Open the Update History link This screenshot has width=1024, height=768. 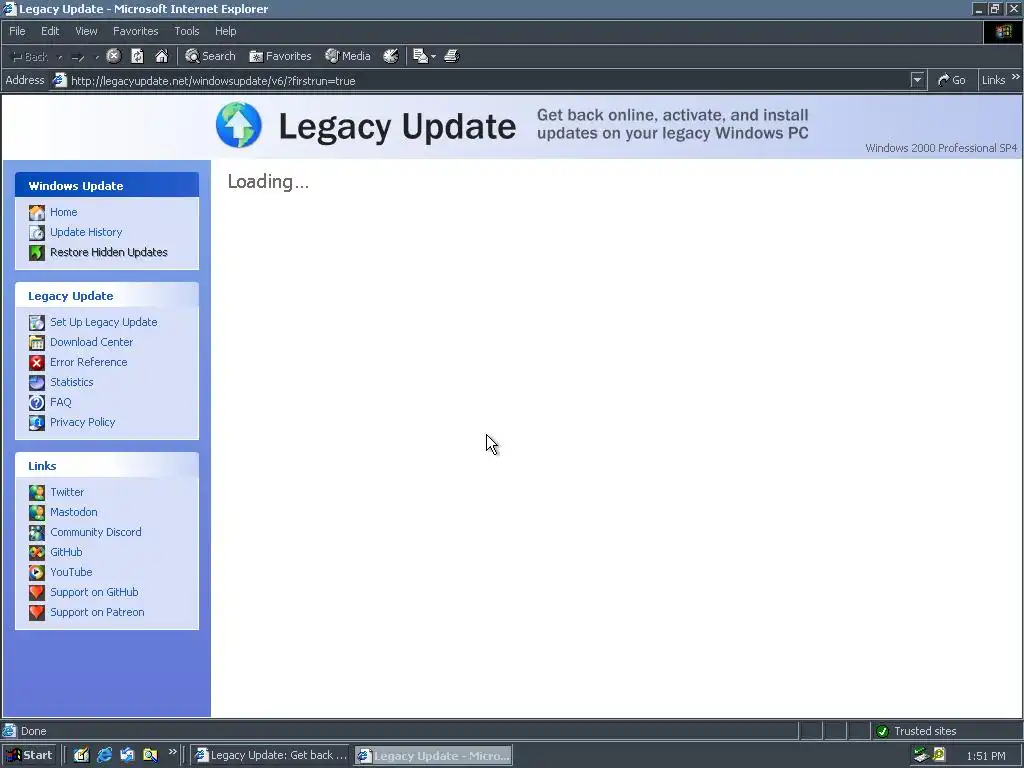[x=86, y=232]
